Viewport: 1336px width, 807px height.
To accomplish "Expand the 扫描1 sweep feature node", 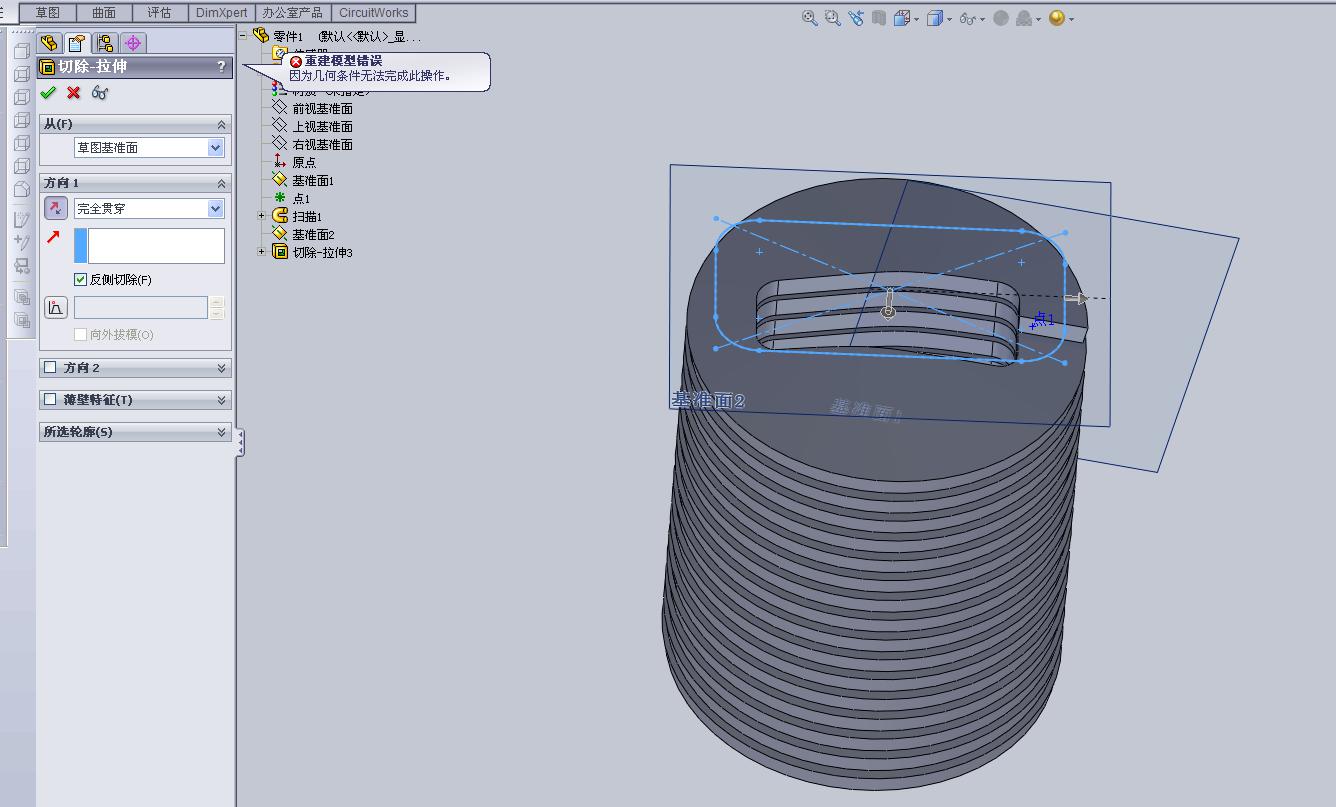I will pos(262,216).
